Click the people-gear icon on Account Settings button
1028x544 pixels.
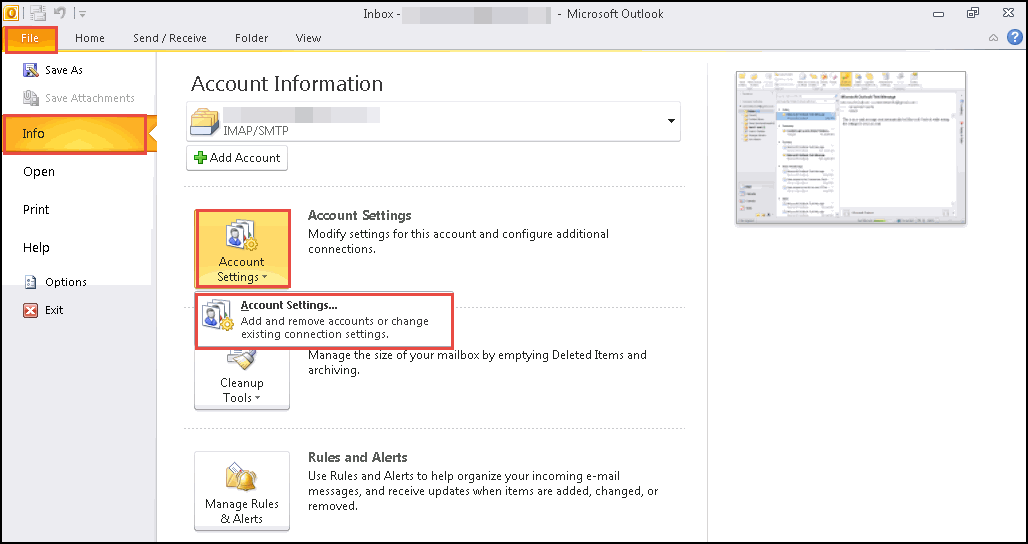(241, 237)
